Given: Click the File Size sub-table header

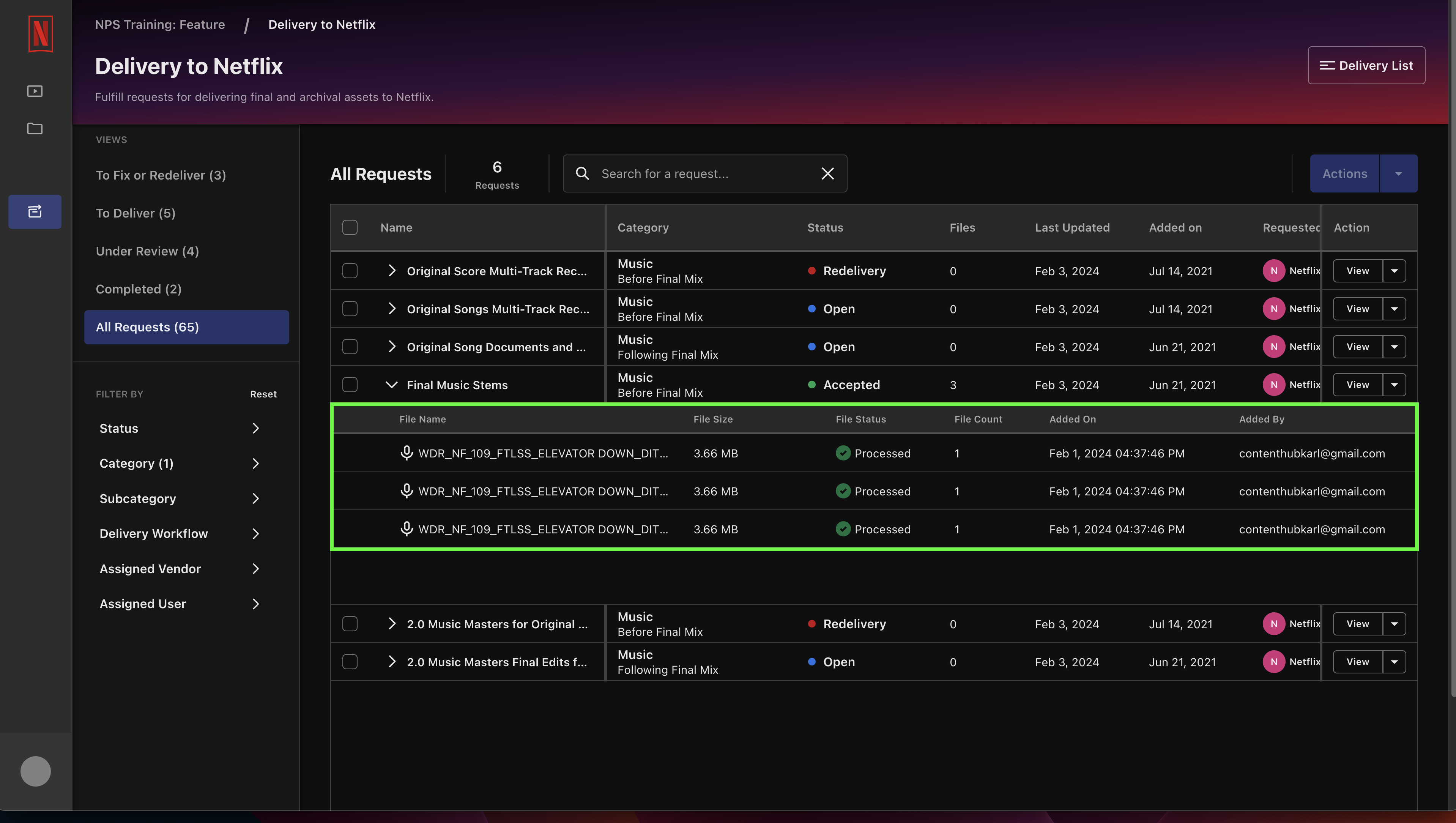Looking at the screenshot, I should 713,419.
